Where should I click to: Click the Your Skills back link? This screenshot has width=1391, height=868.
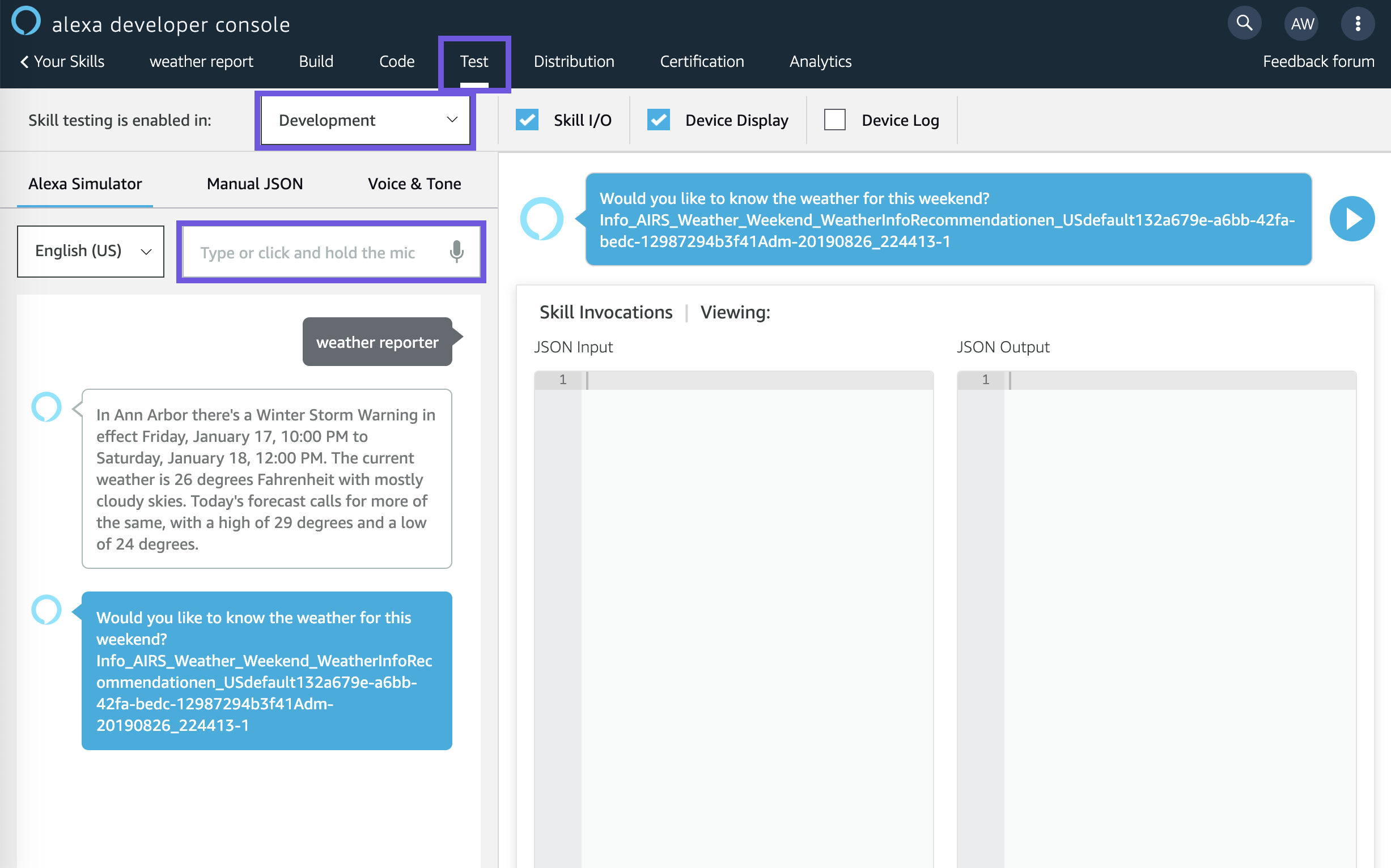61,61
